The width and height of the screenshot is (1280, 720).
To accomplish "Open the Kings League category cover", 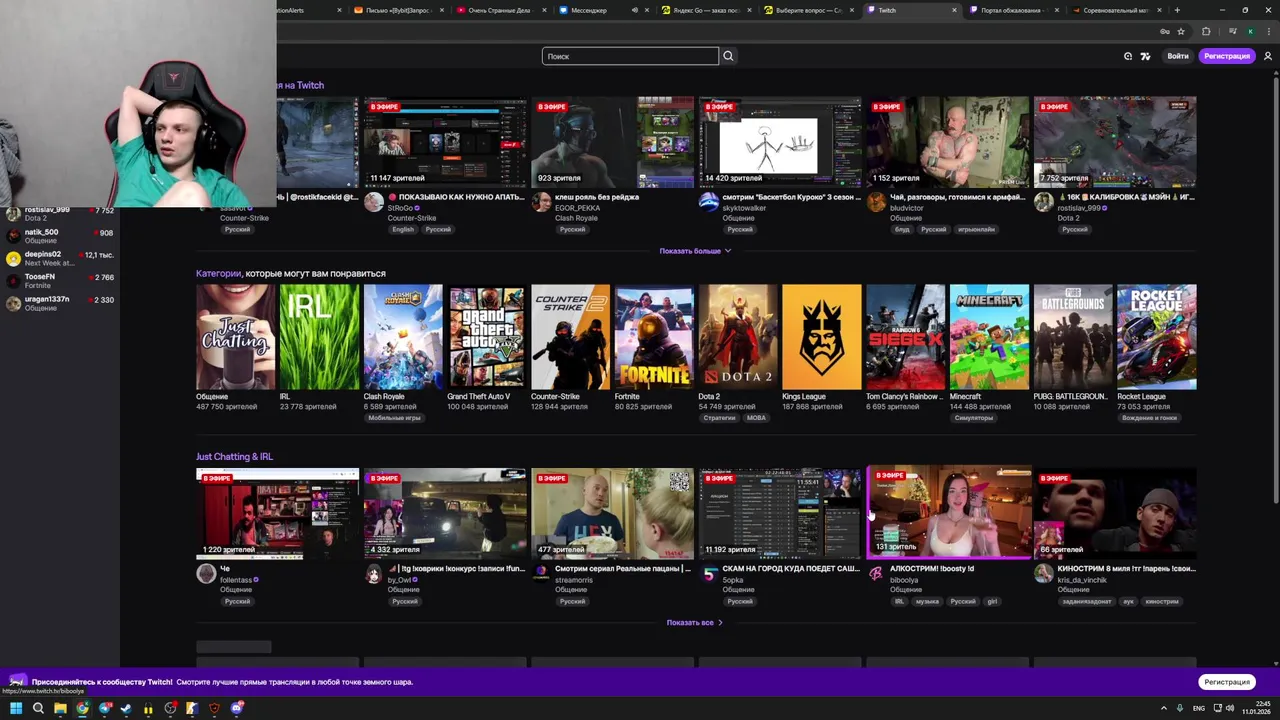I will coord(821,337).
